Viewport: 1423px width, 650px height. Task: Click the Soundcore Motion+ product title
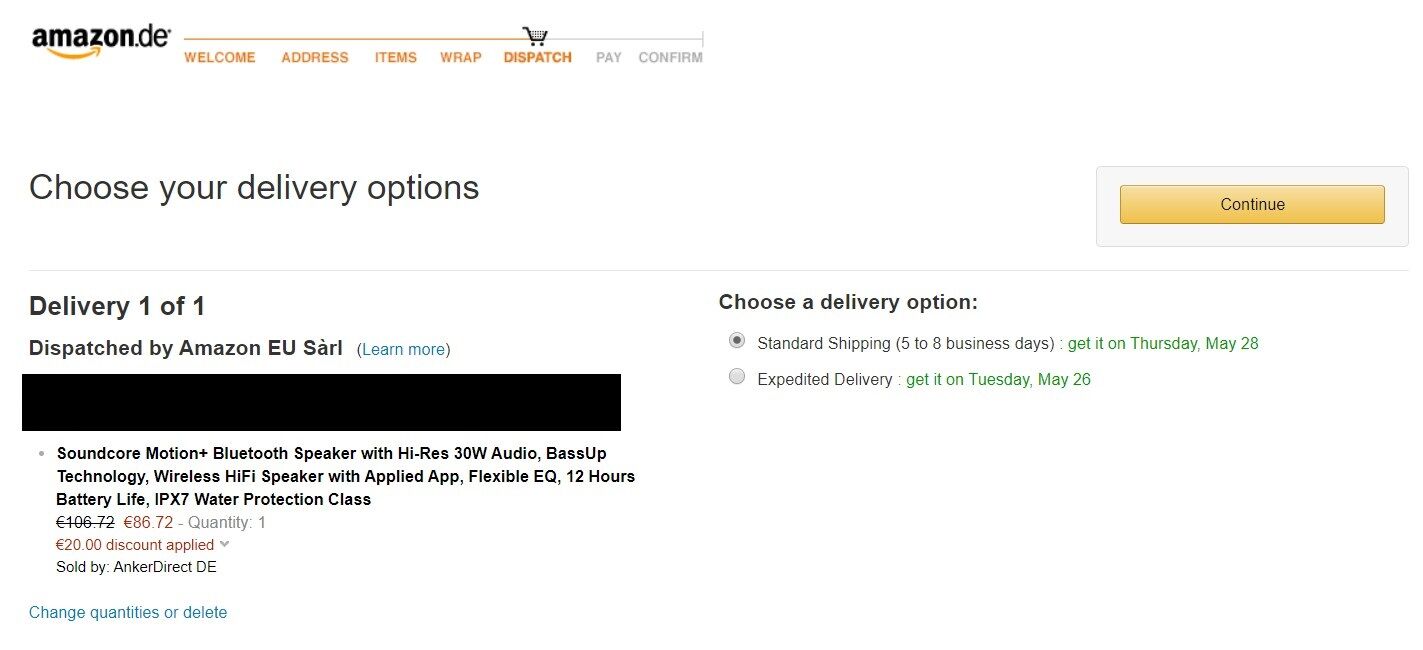coord(346,476)
